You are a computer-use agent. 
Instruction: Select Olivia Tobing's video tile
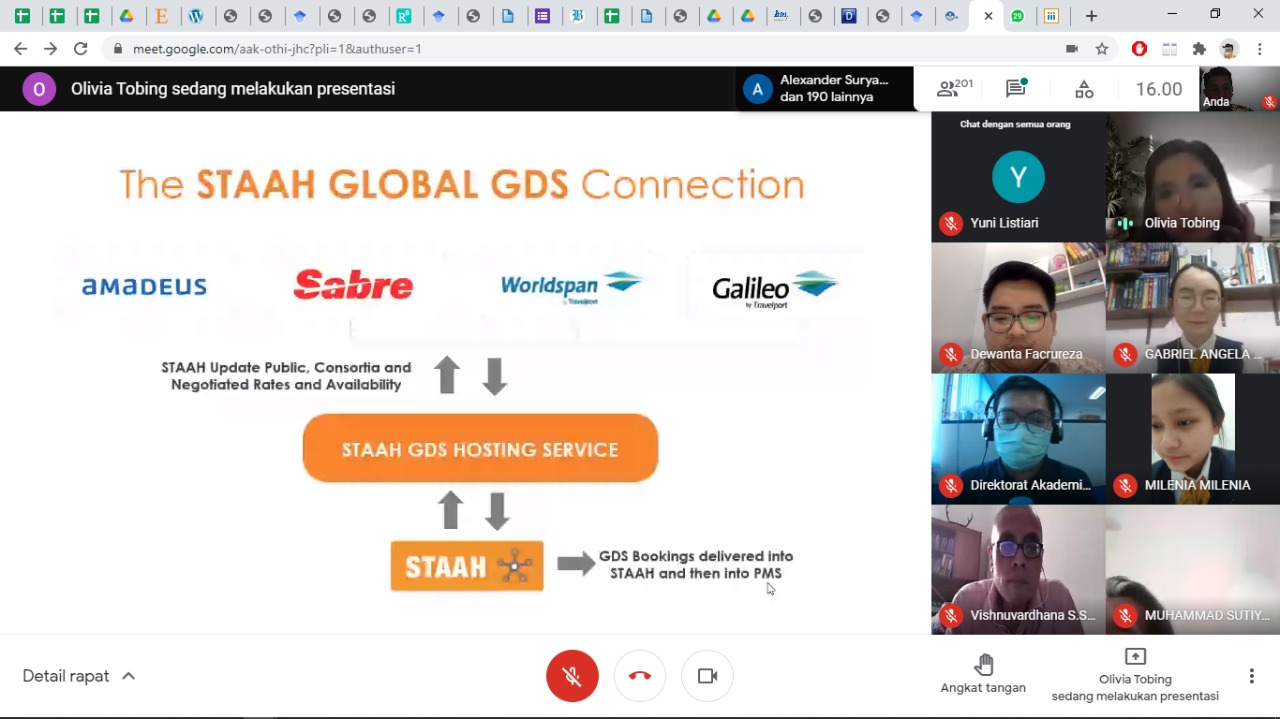[x=1193, y=176]
